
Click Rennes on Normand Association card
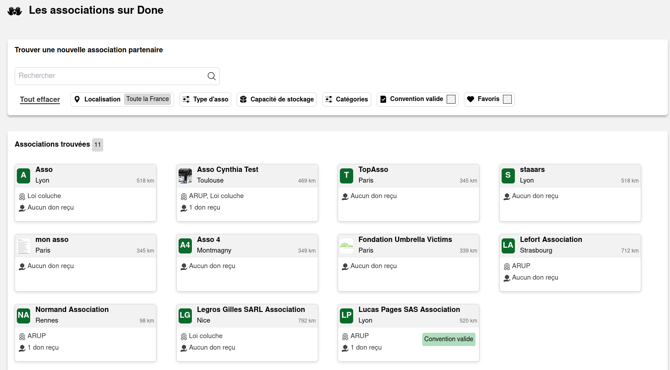pos(47,321)
